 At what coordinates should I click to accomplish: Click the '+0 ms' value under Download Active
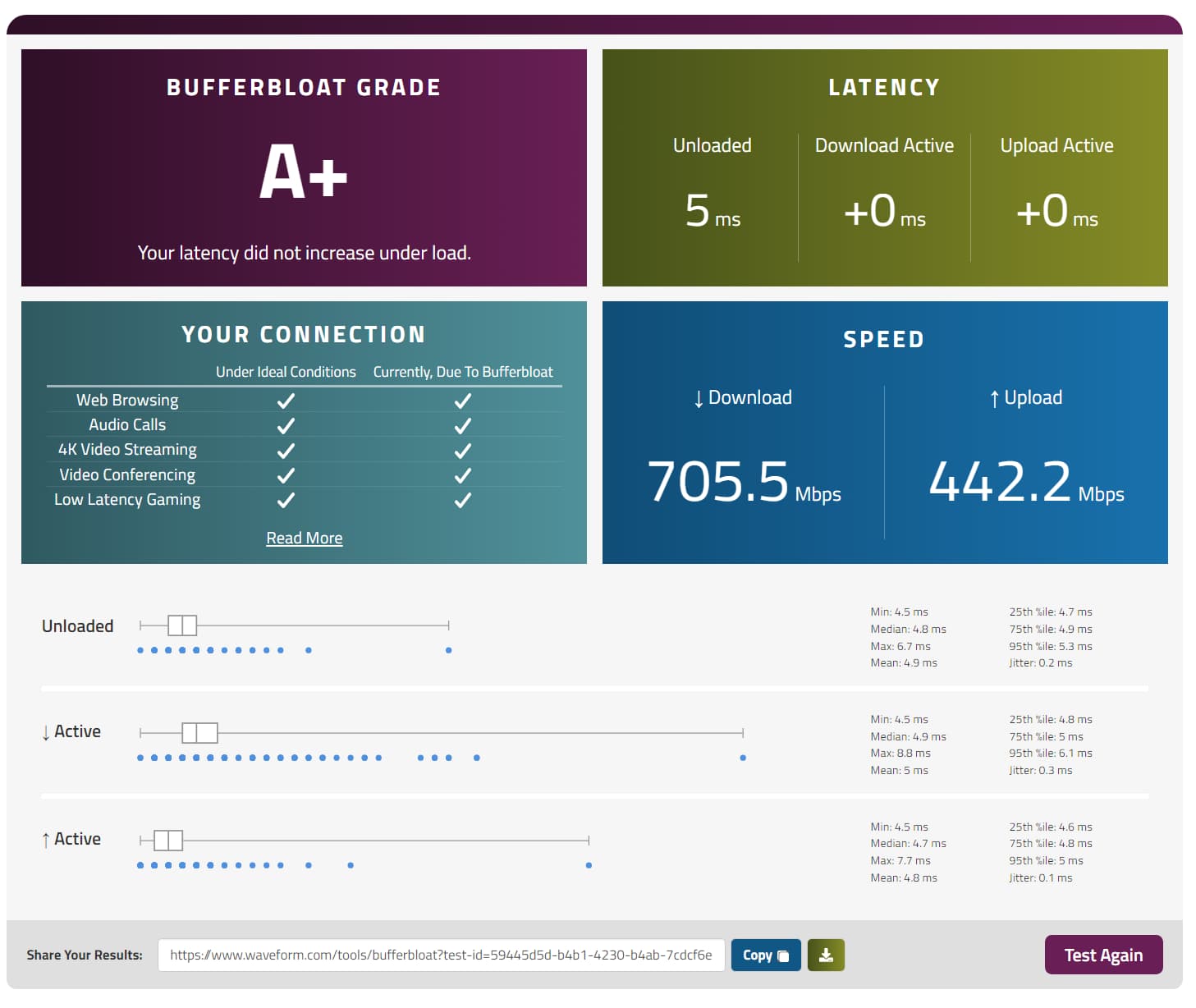(x=885, y=211)
